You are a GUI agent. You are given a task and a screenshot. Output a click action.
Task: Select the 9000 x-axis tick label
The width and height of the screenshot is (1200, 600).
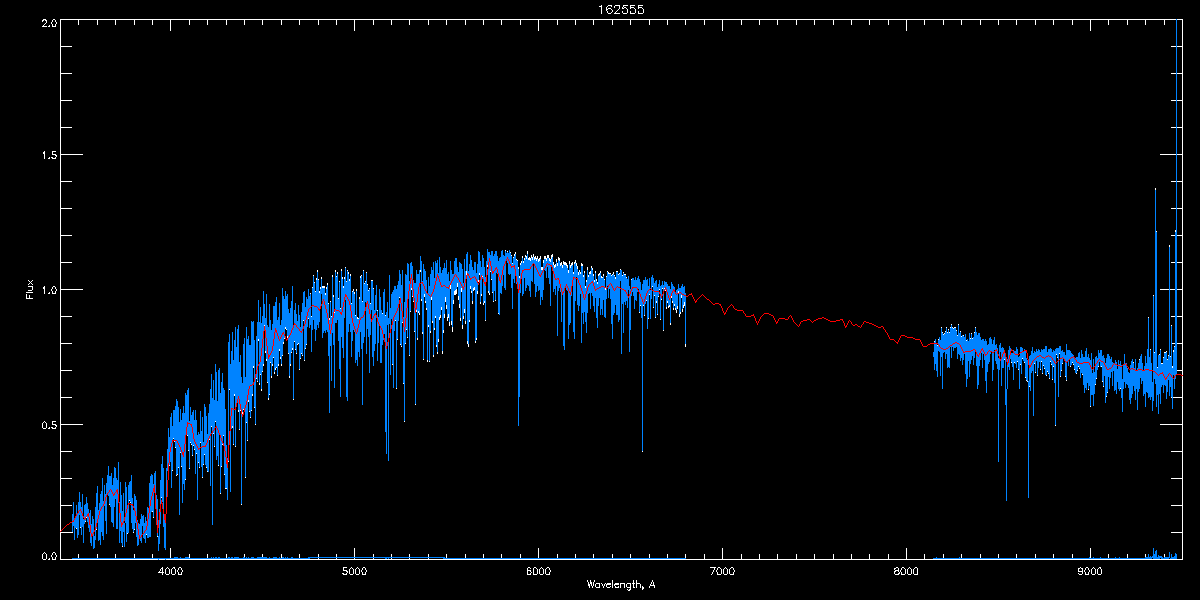[x=1090, y=571]
